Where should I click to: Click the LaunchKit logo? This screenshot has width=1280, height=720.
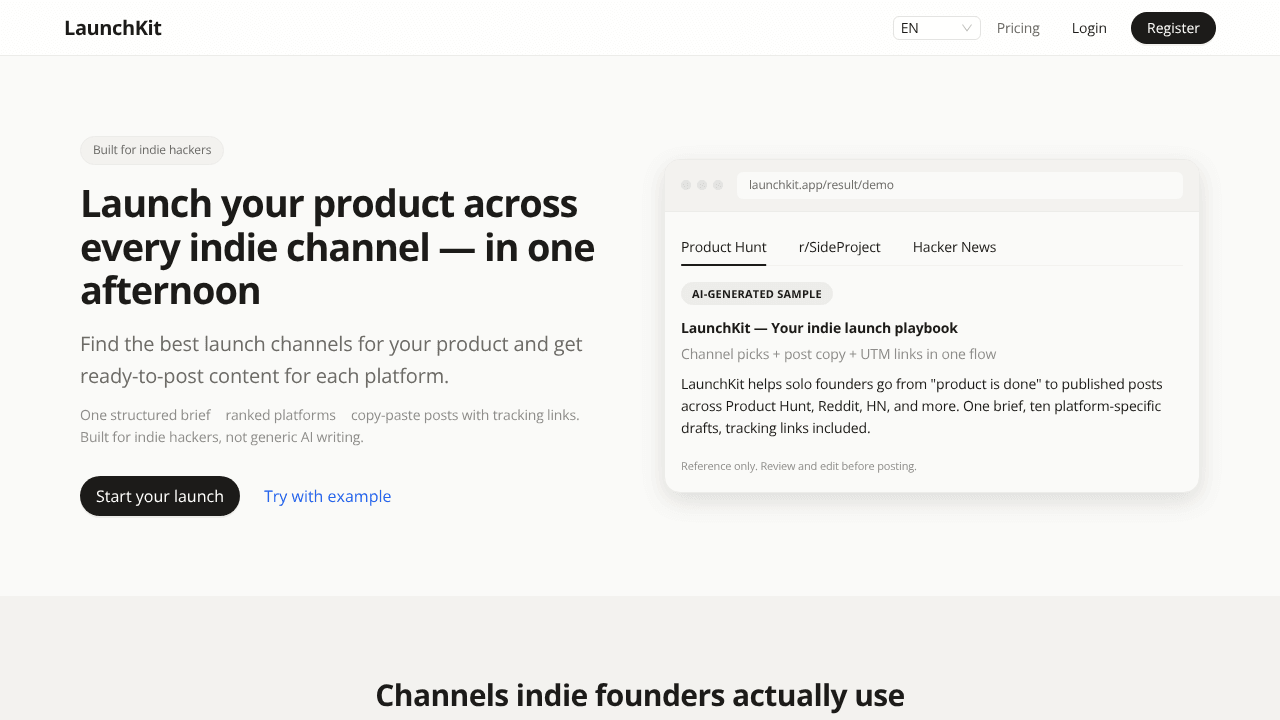click(113, 28)
